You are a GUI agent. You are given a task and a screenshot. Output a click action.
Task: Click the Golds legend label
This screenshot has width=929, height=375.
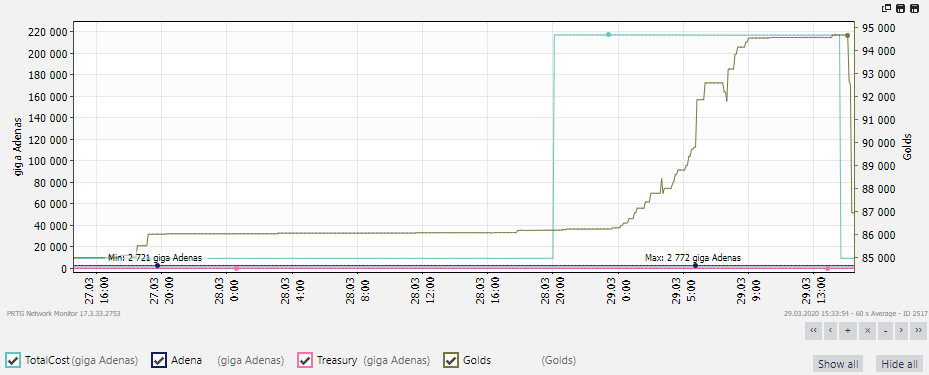click(x=477, y=360)
